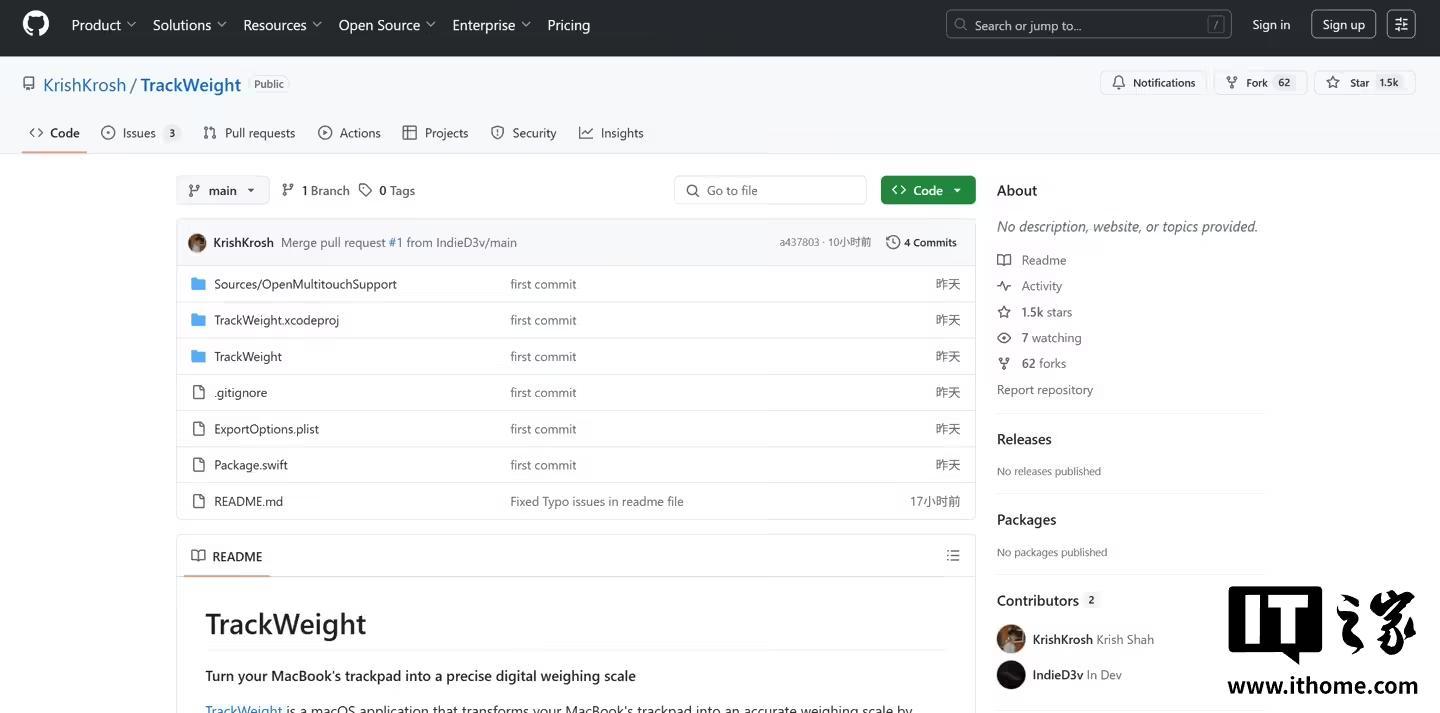Click the Notifications bell button
The height and width of the screenshot is (713, 1440).
1154,83
